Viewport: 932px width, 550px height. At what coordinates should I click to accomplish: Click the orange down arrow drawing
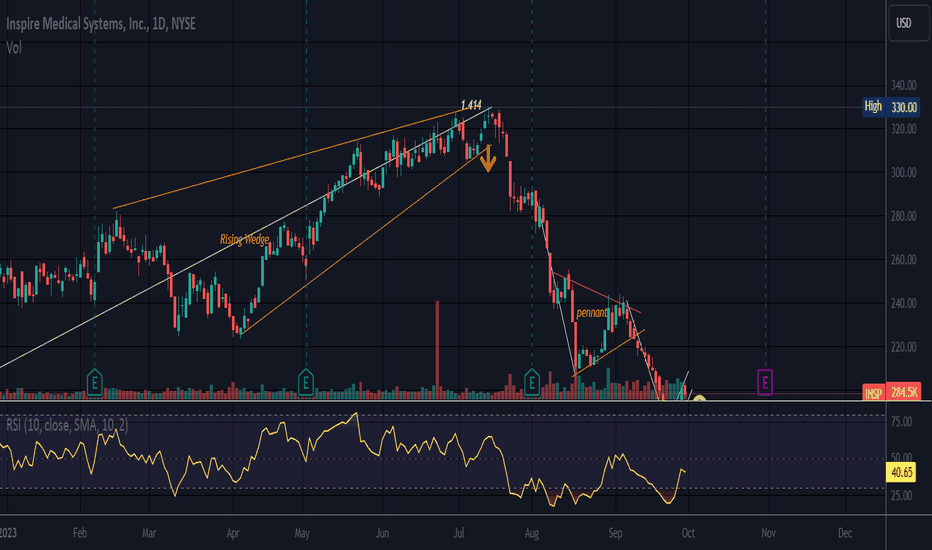tap(488, 158)
